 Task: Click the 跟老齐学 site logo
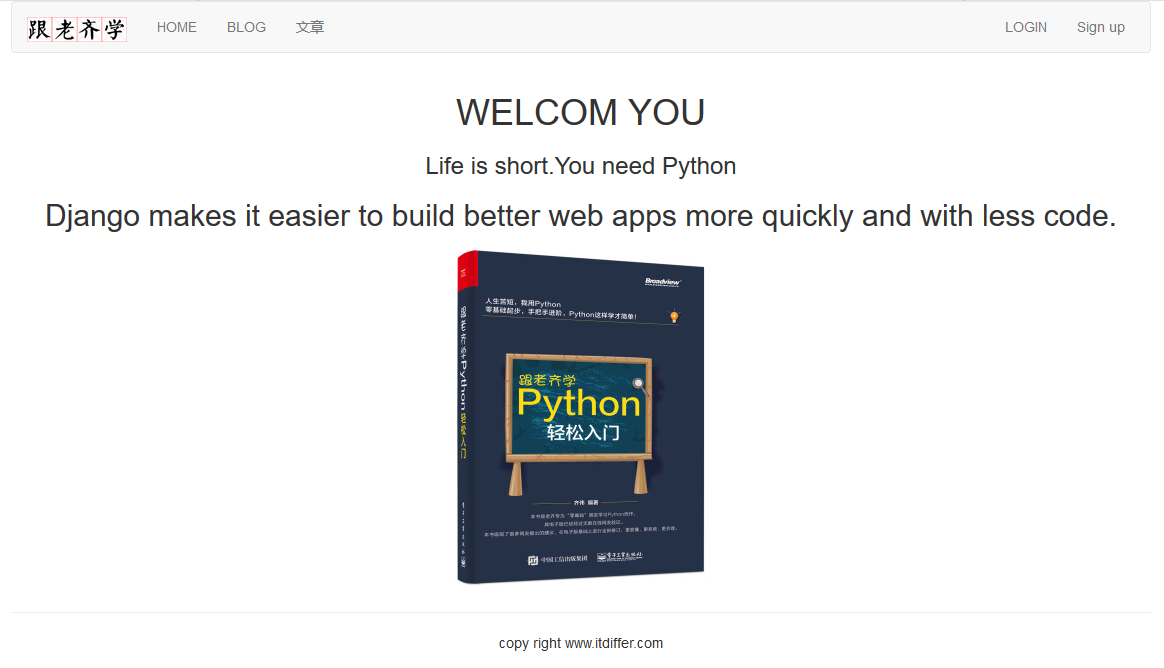(x=76, y=29)
